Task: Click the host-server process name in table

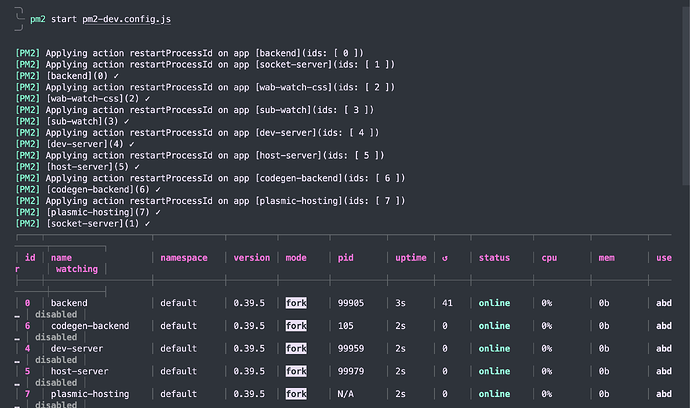Action: [x=79, y=371]
